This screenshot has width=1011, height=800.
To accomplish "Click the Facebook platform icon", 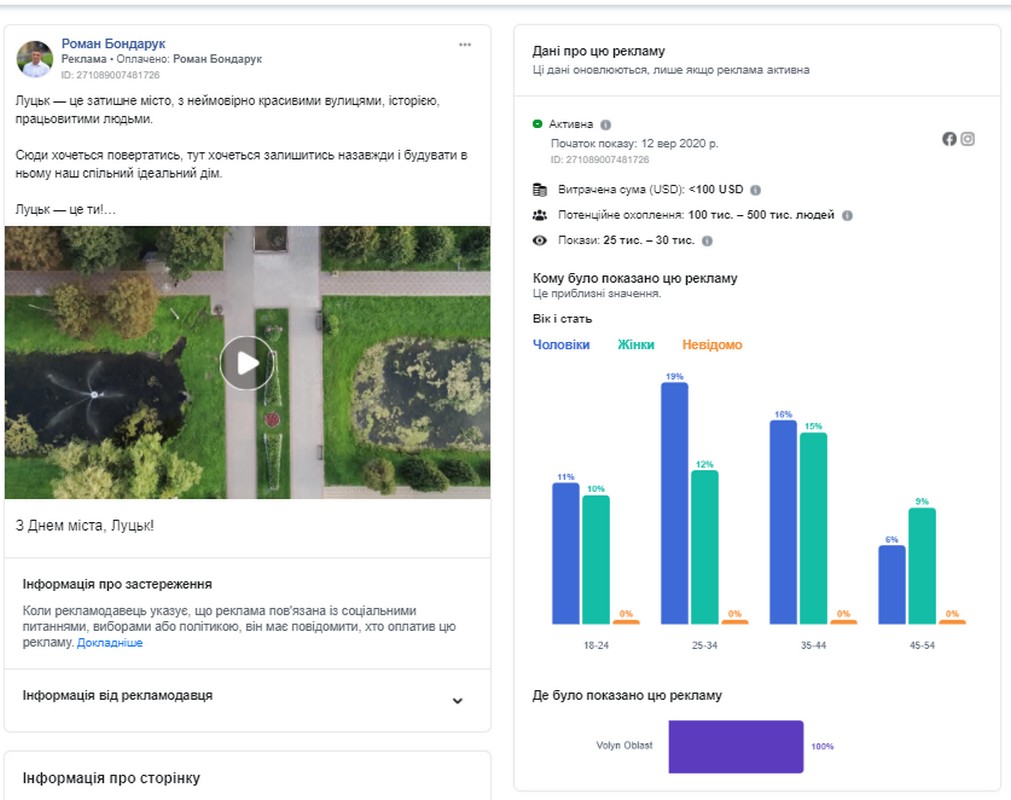I will click(x=949, y=139).
